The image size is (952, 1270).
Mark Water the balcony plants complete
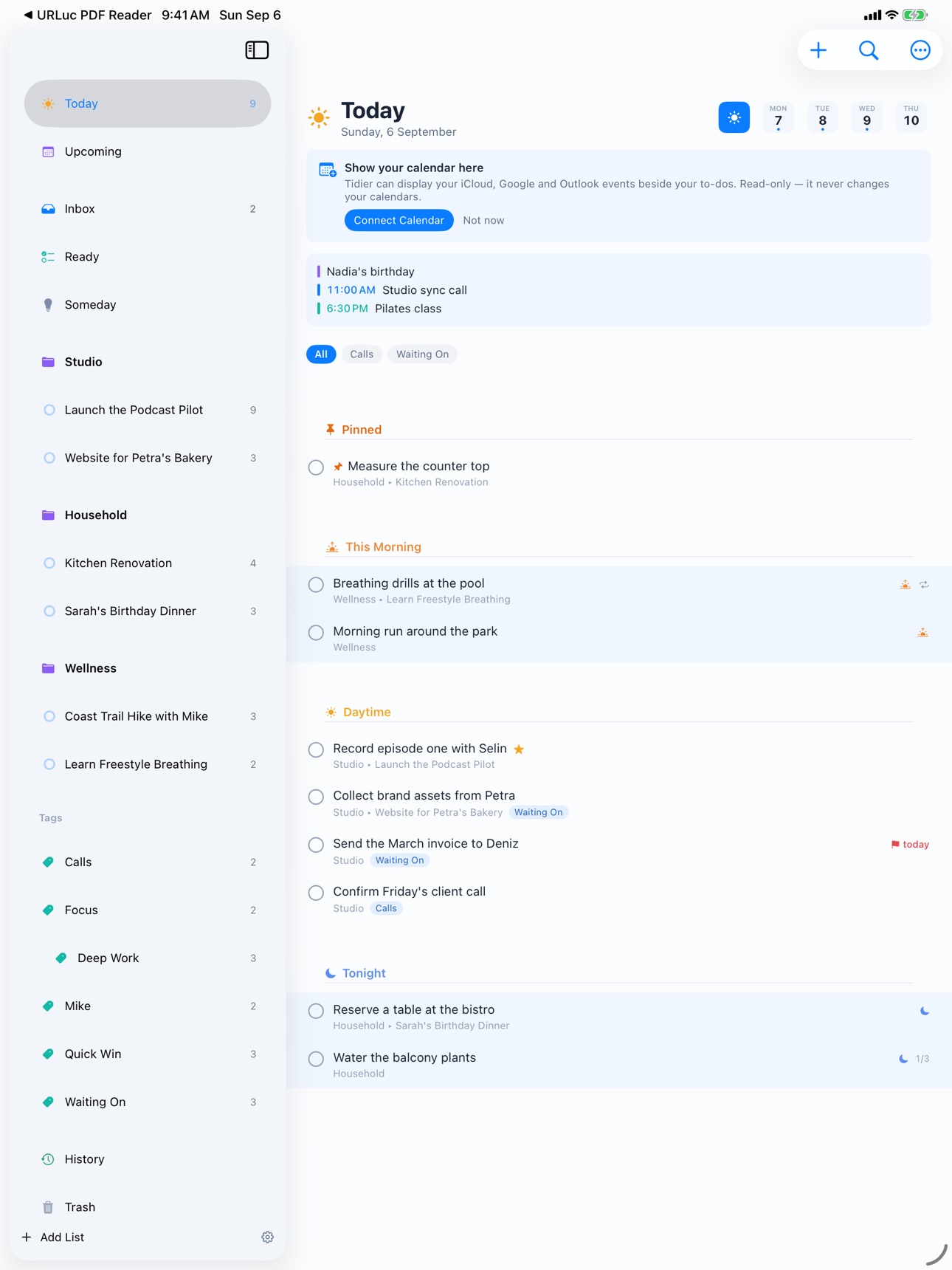[x=316, y=1059]
